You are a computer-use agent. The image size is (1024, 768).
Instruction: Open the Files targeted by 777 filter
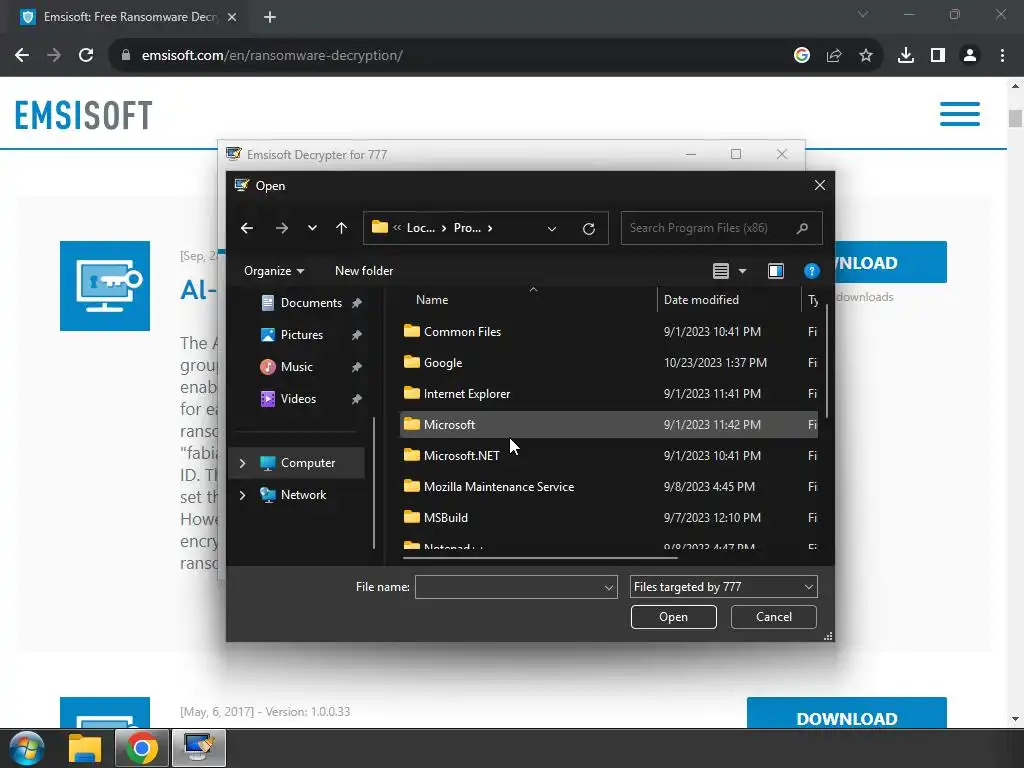coord(724,587)
